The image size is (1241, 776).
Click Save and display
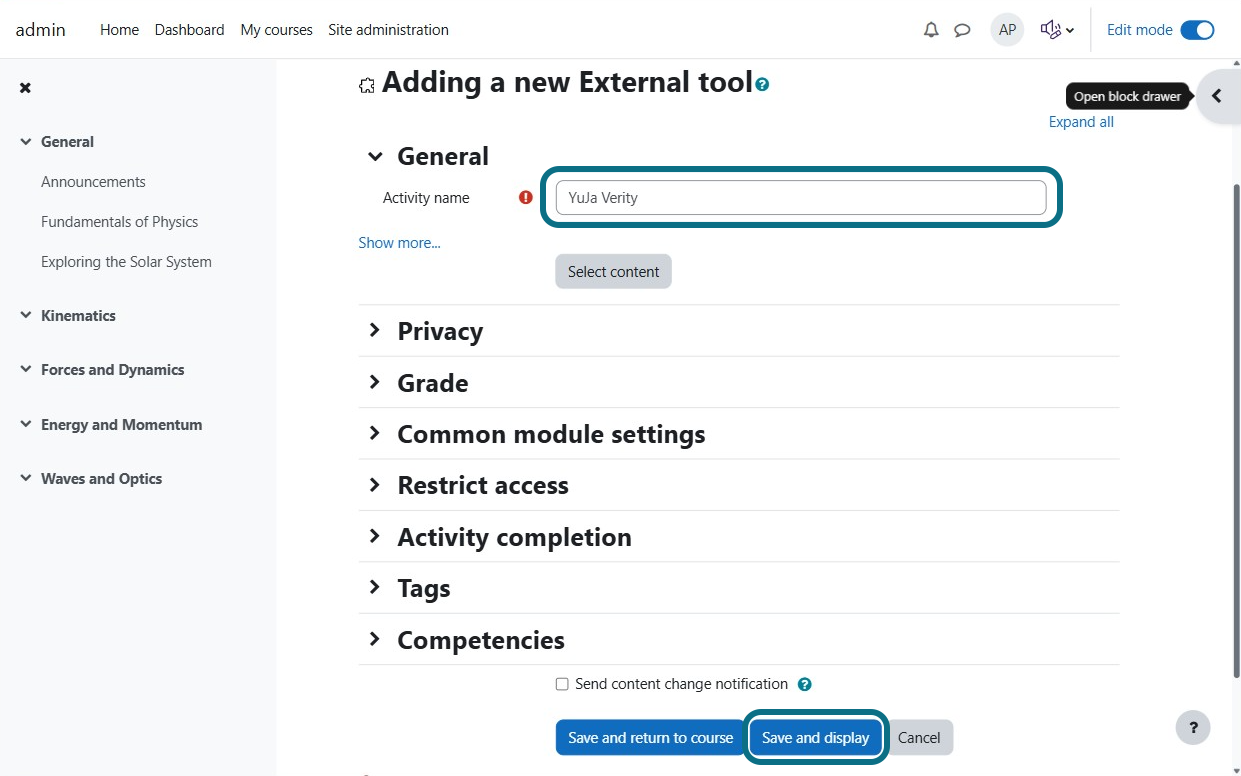click(816, 738)
